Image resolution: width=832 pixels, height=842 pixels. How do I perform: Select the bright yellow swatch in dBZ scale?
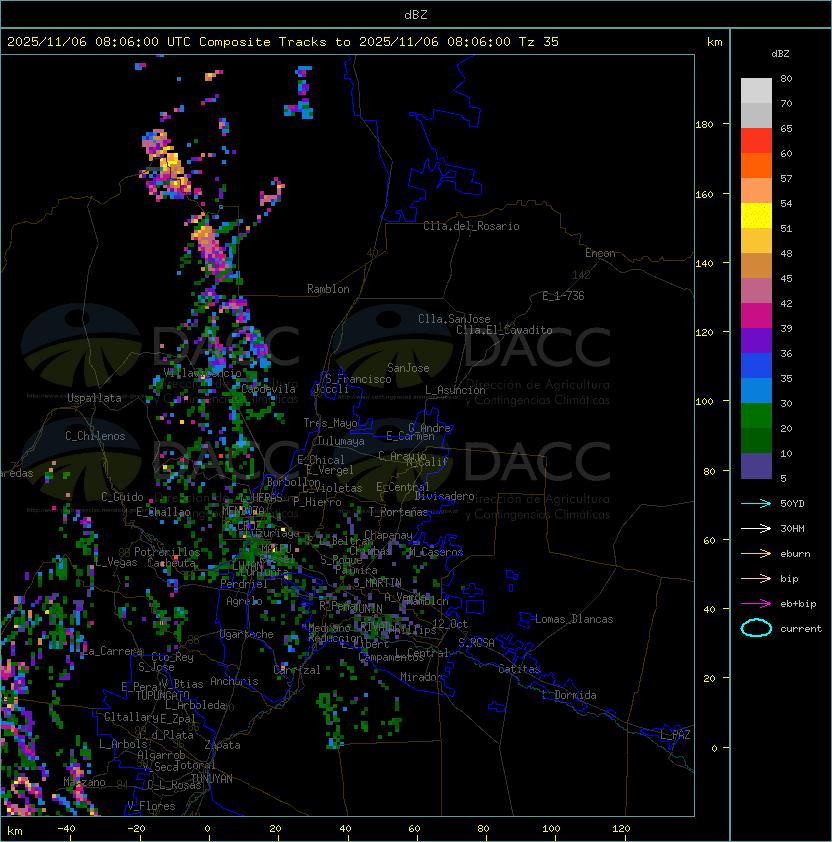point(756,215)
